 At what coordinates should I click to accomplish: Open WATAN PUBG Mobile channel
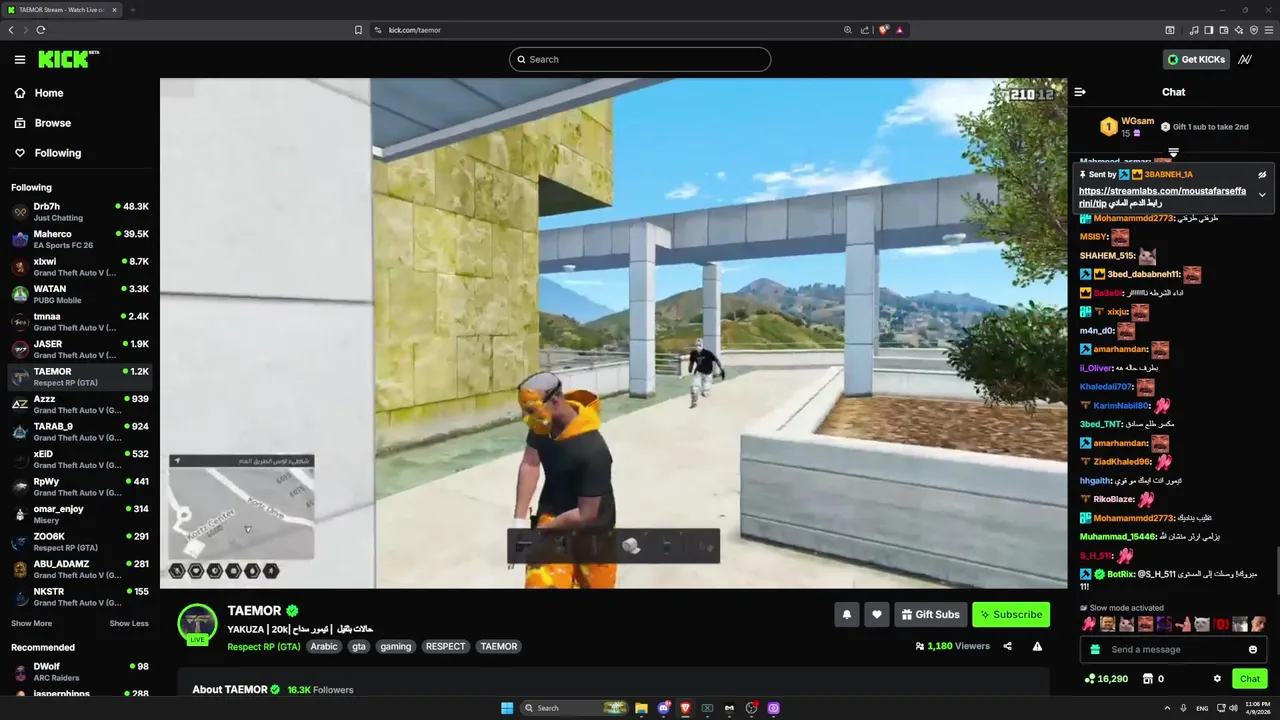(80, 295)
